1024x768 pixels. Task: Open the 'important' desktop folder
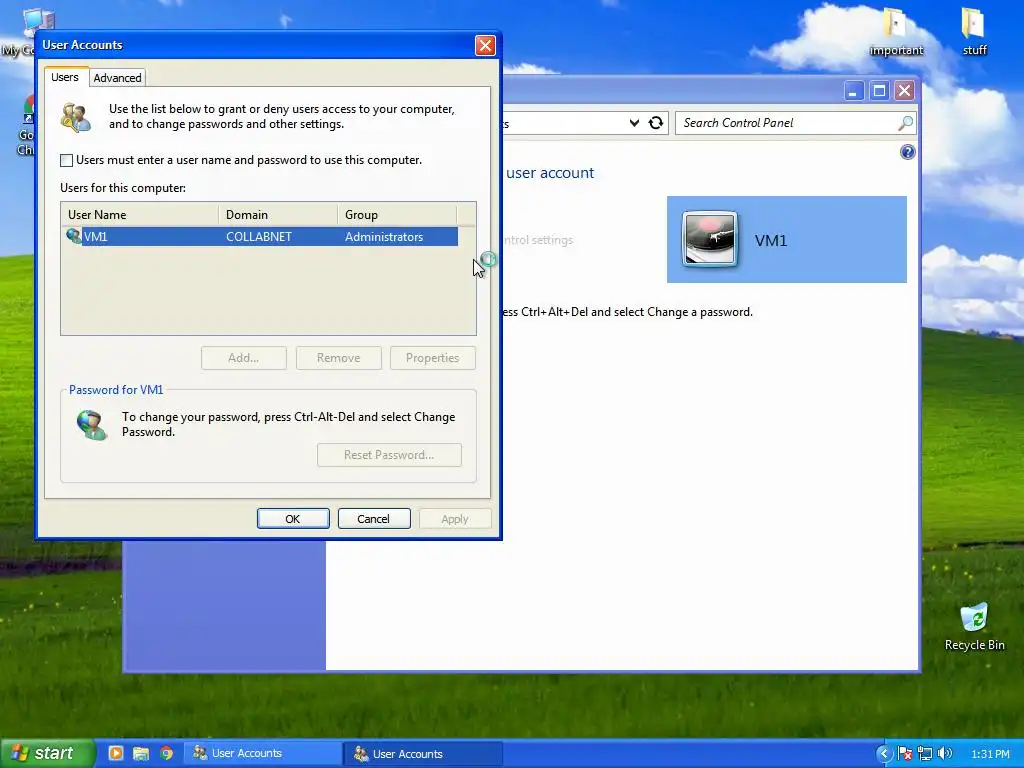click(x=896, y=33)
